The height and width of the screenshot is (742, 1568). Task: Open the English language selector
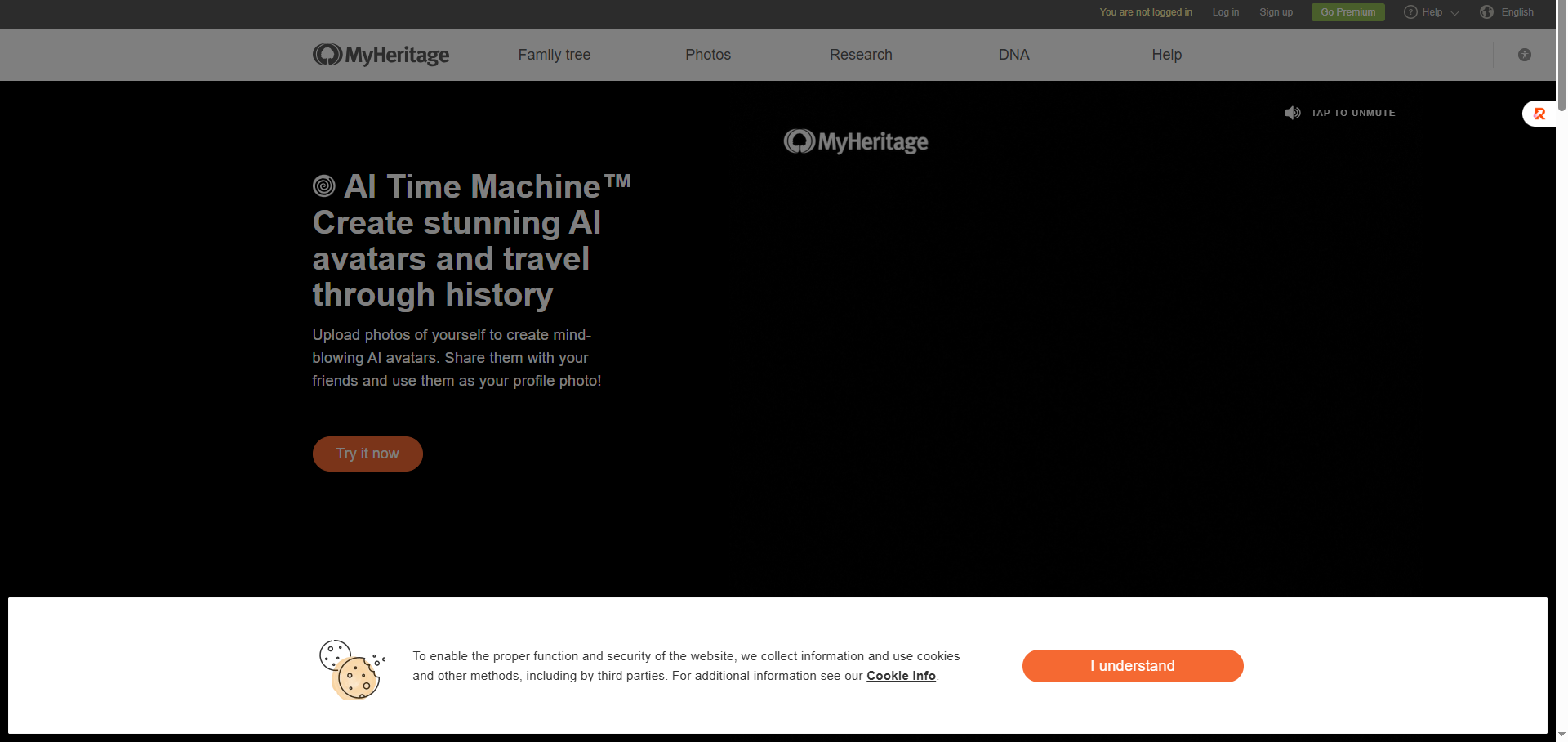pyautogui.click(x=1517, y=12)
